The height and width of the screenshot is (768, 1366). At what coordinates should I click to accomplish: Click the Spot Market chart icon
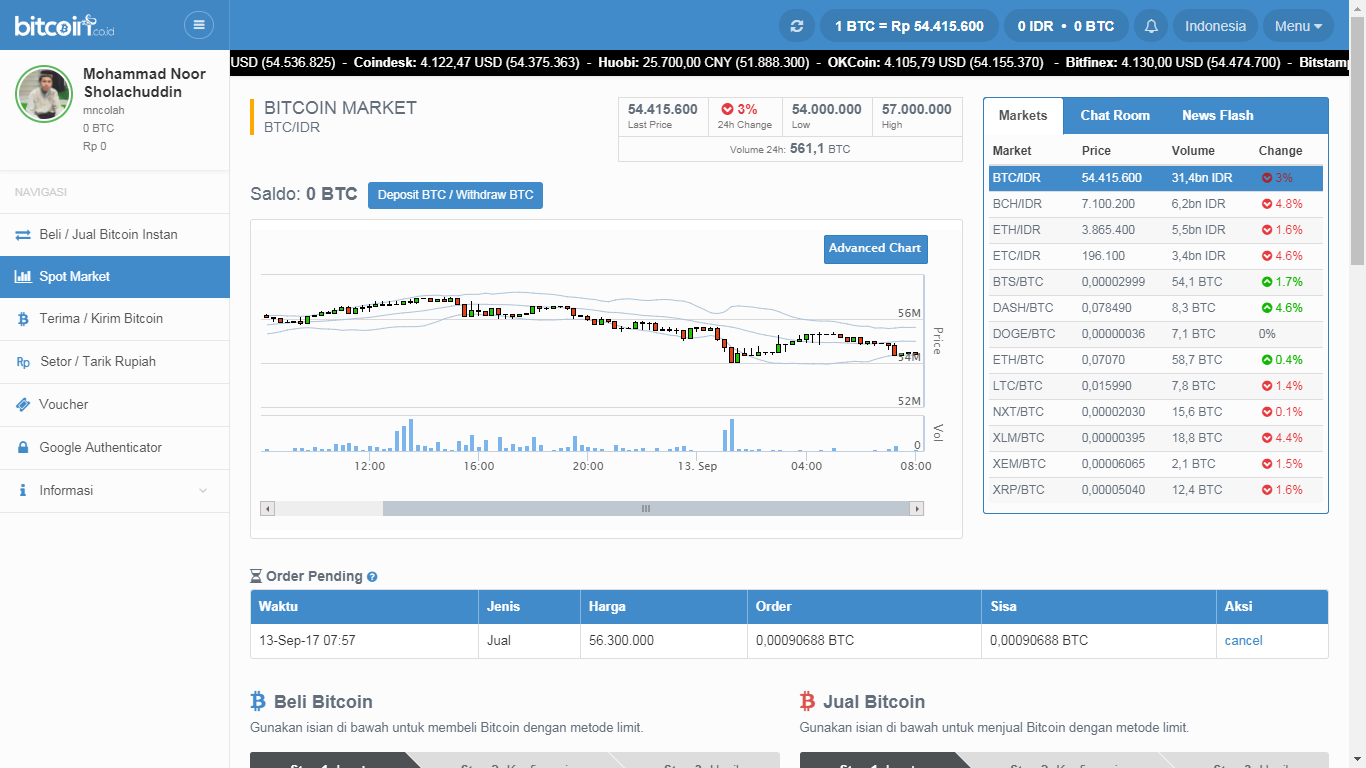click(22, 277)
